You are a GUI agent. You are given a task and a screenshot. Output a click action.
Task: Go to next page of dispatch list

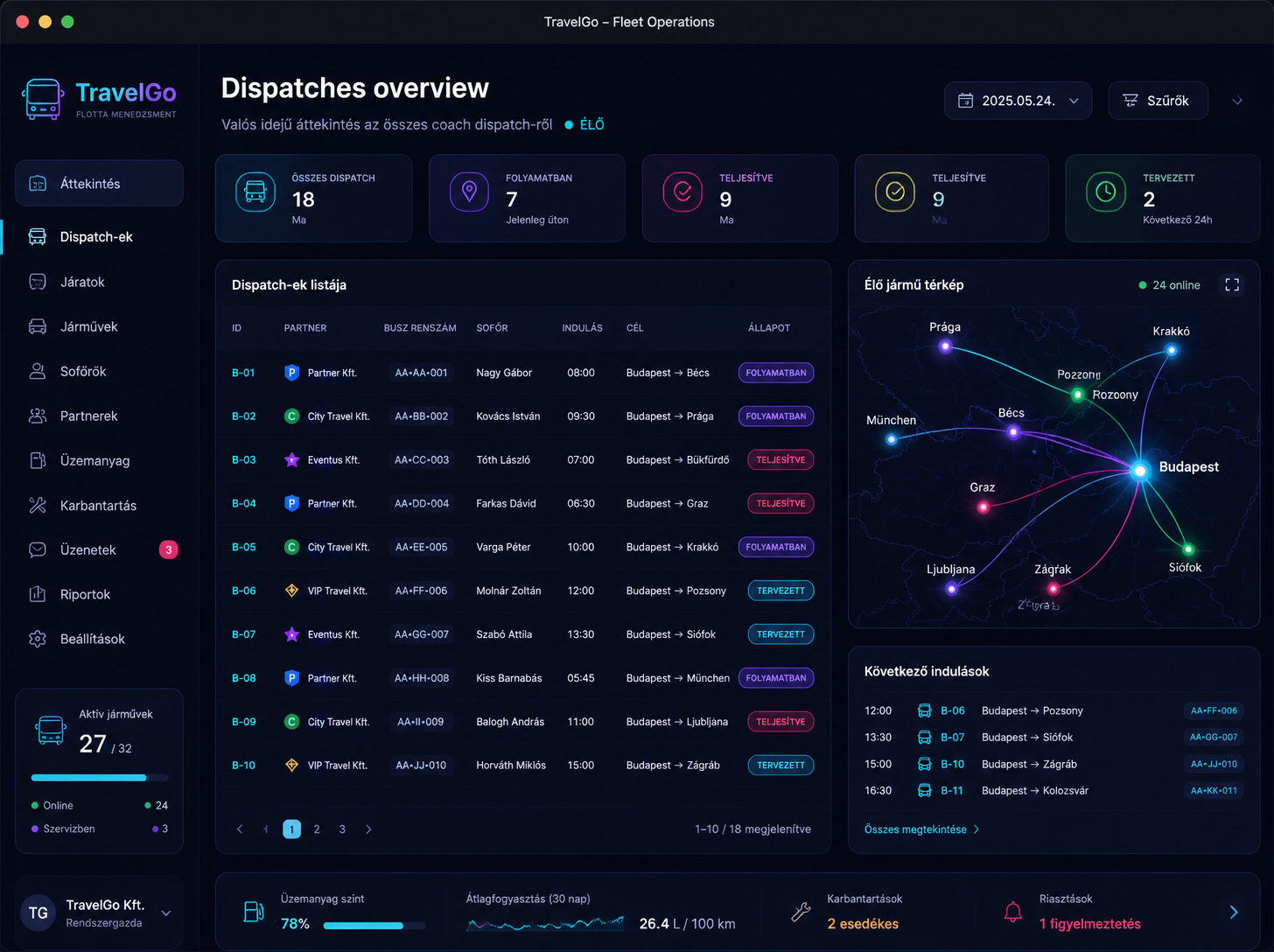point(368,829)
